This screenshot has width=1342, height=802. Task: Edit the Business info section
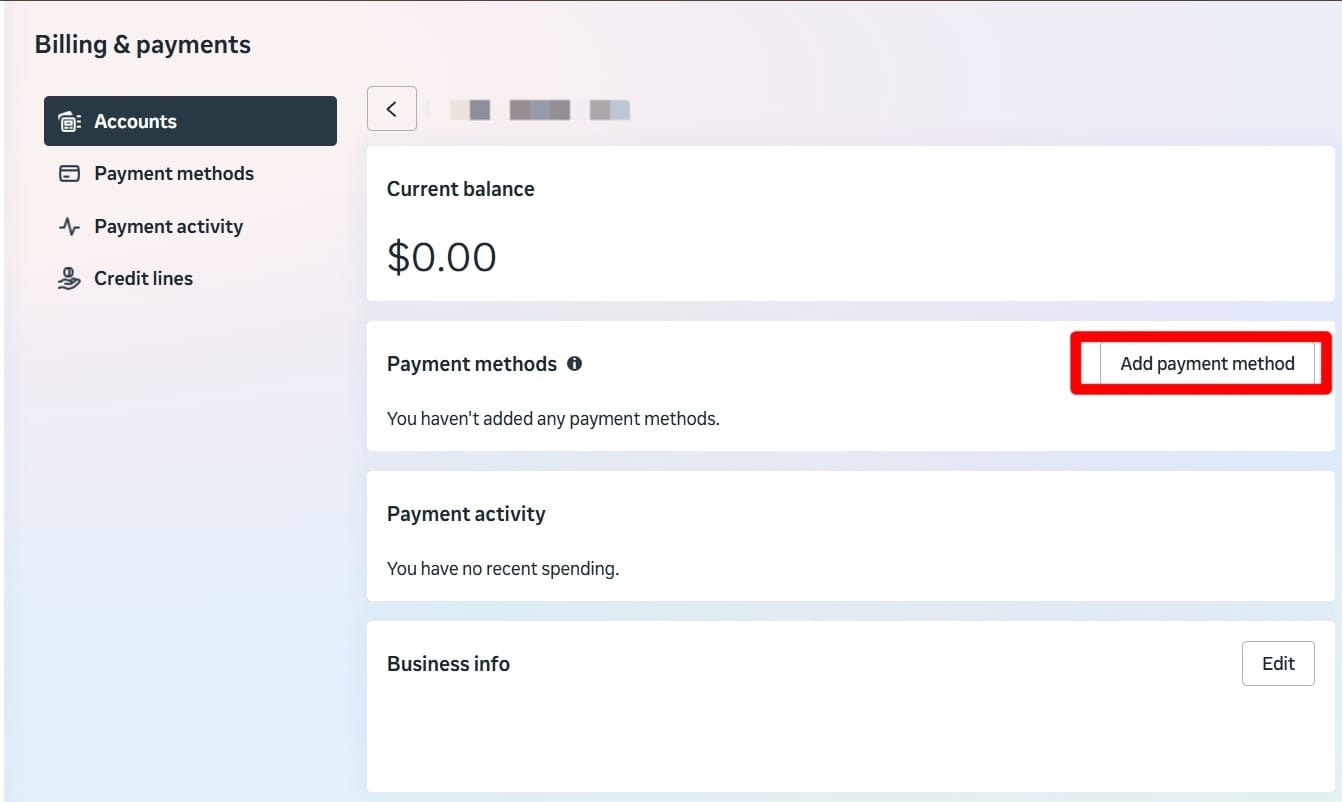click(x=1278, y=664)
